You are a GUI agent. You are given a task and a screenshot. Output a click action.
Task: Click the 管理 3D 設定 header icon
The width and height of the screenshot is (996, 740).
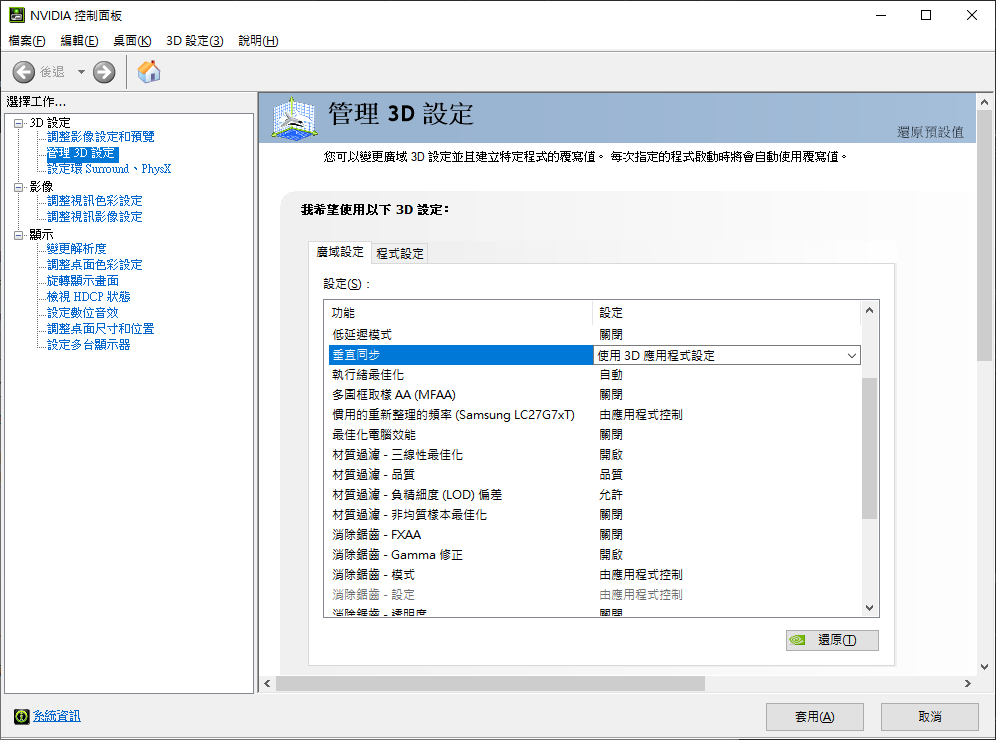coord(293,118)
